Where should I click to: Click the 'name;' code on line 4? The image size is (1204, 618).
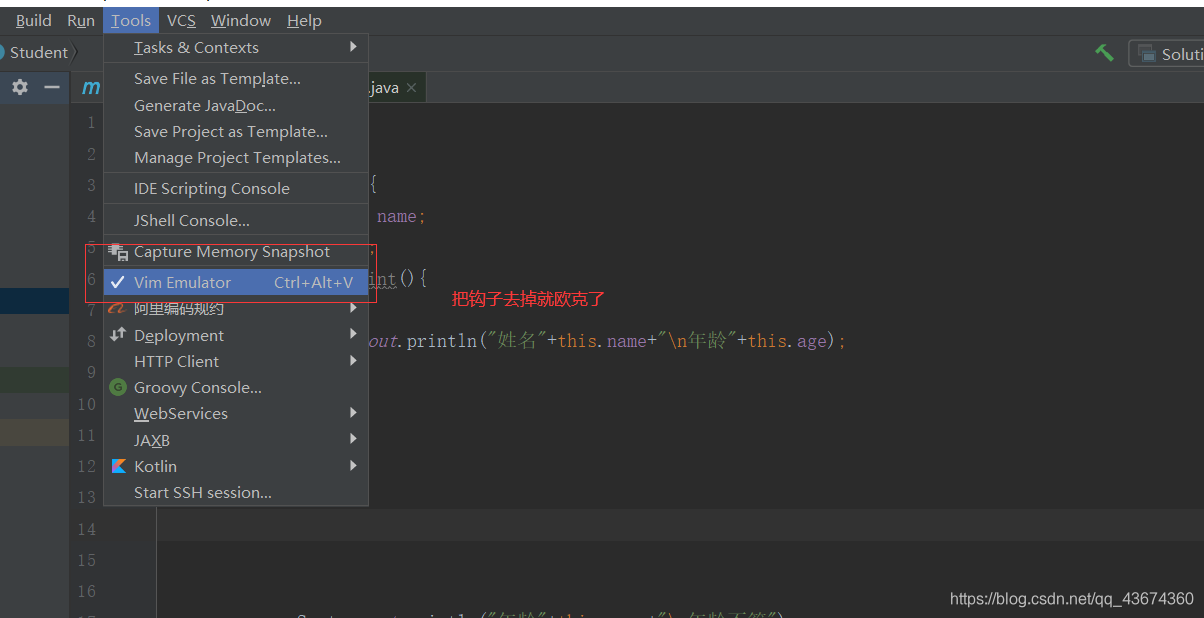402,217
